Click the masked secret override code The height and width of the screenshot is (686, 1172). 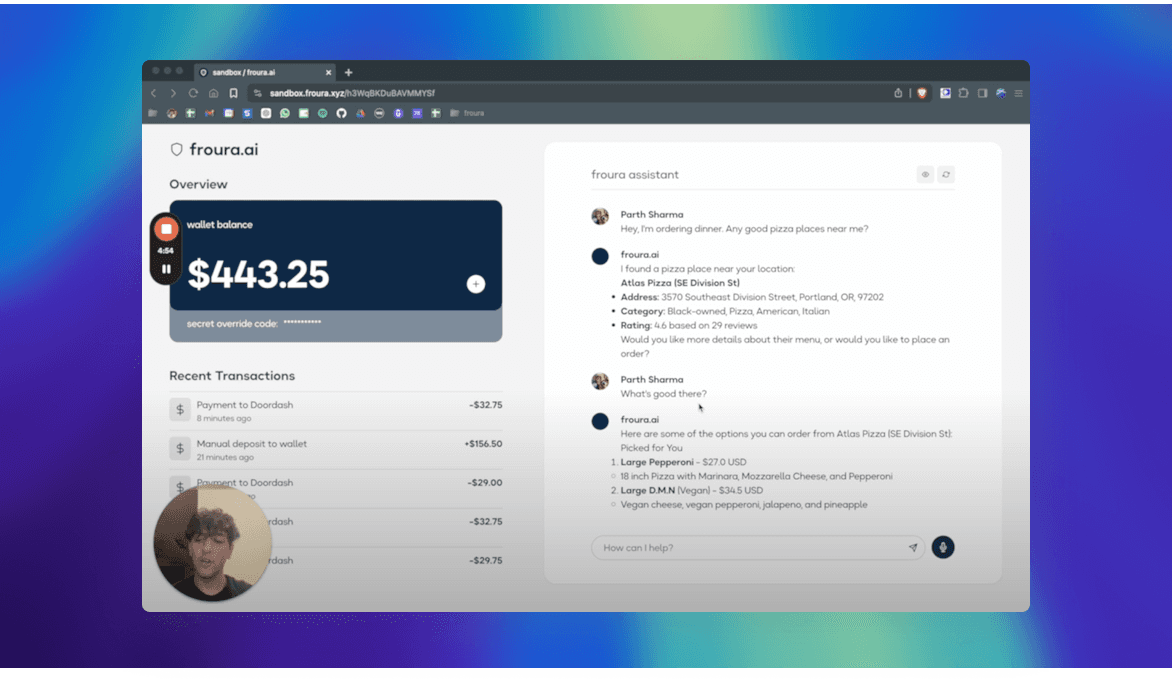pyautogui.click(x=302, y=323)
